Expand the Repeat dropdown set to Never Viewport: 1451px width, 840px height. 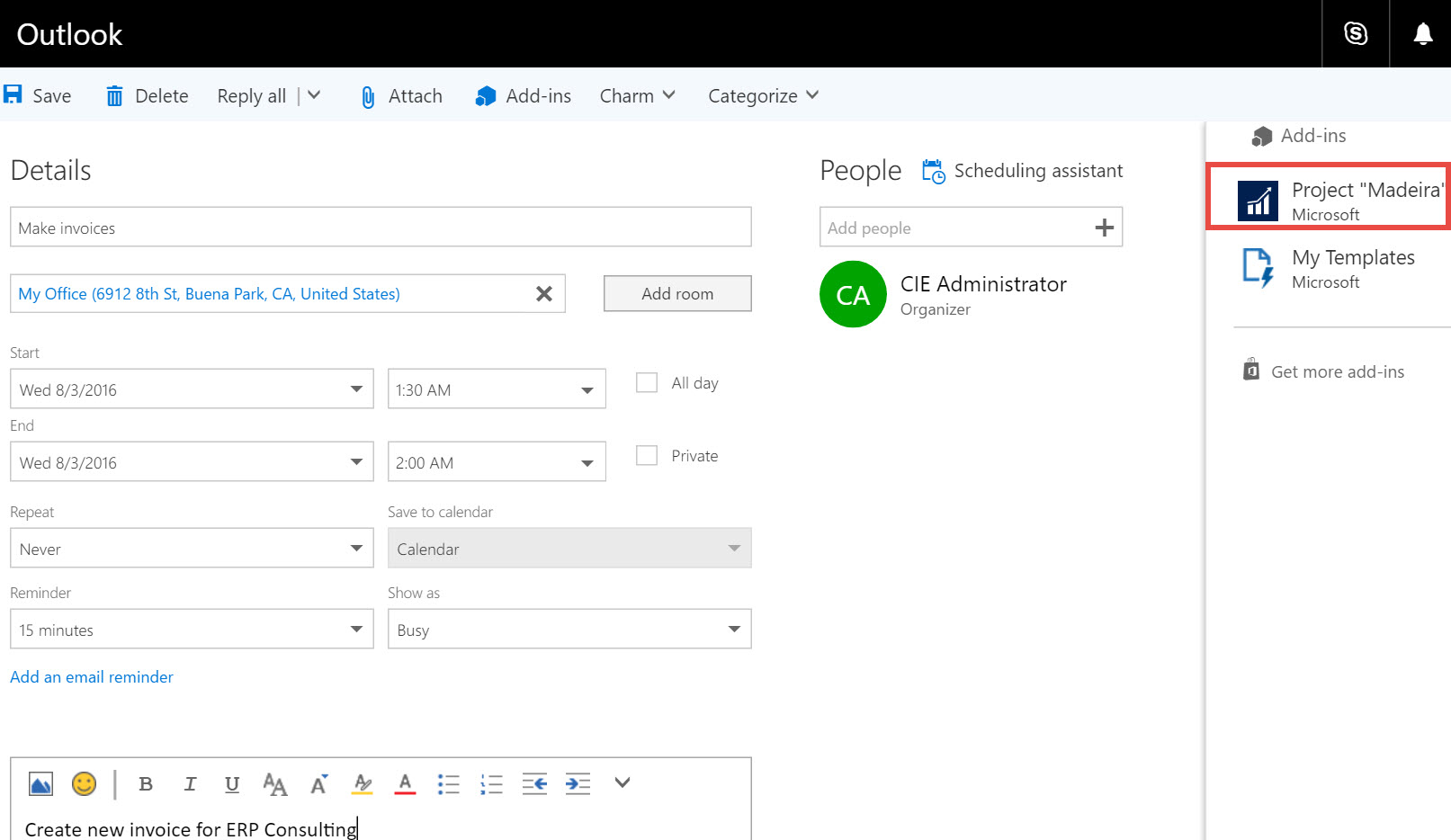(x=192, y=549)
